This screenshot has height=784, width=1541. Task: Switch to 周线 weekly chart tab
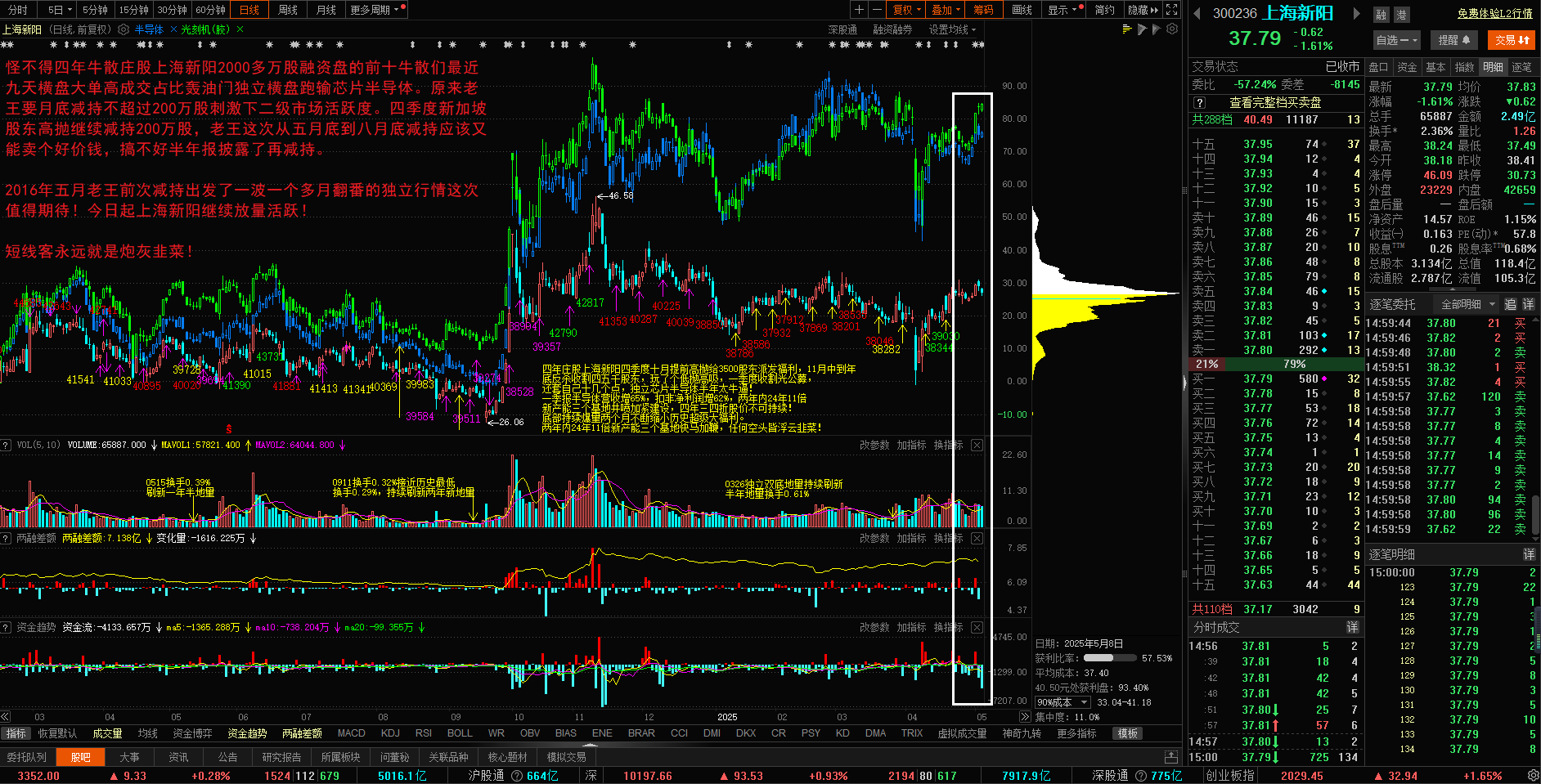point(288,10)
